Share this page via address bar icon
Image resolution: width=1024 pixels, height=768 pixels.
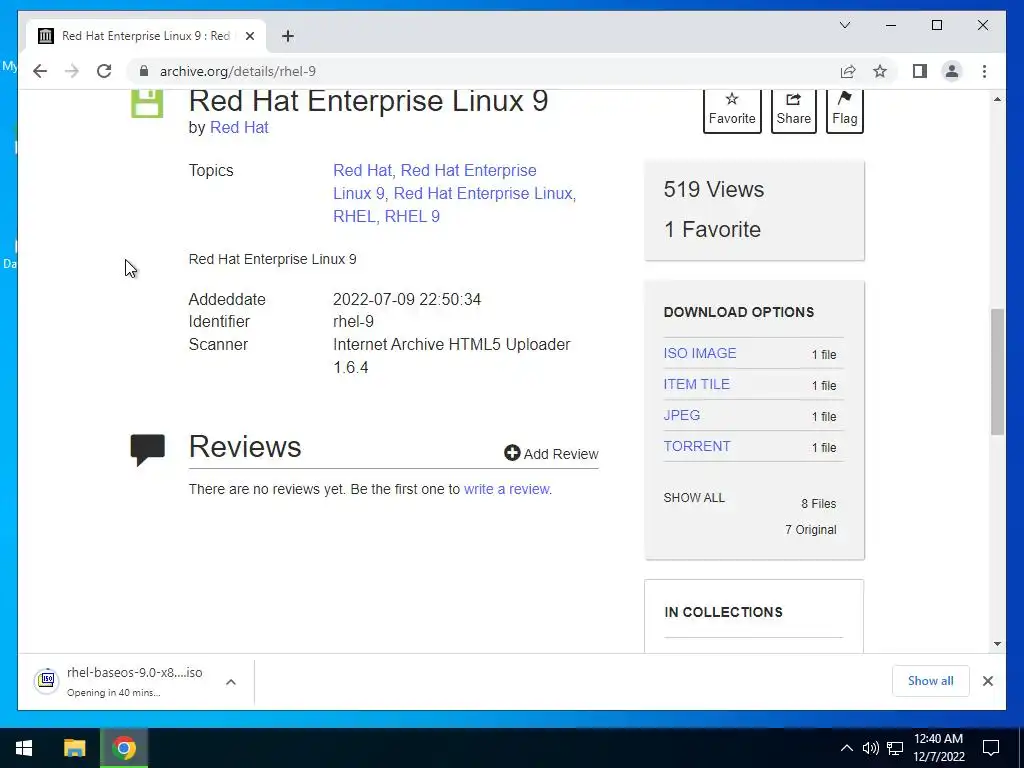point(848,71)
